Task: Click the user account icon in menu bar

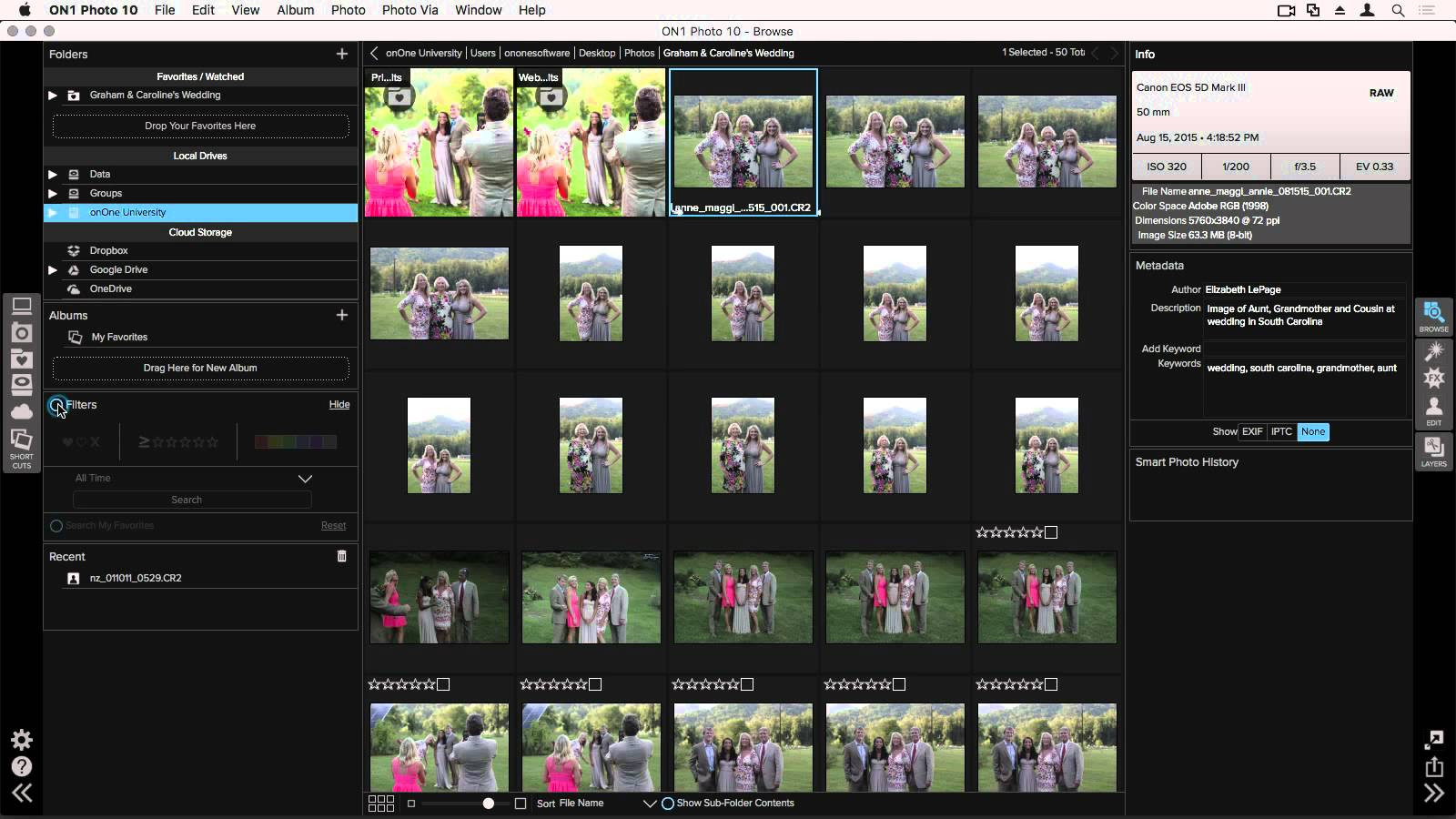Action: [1367, 10]
